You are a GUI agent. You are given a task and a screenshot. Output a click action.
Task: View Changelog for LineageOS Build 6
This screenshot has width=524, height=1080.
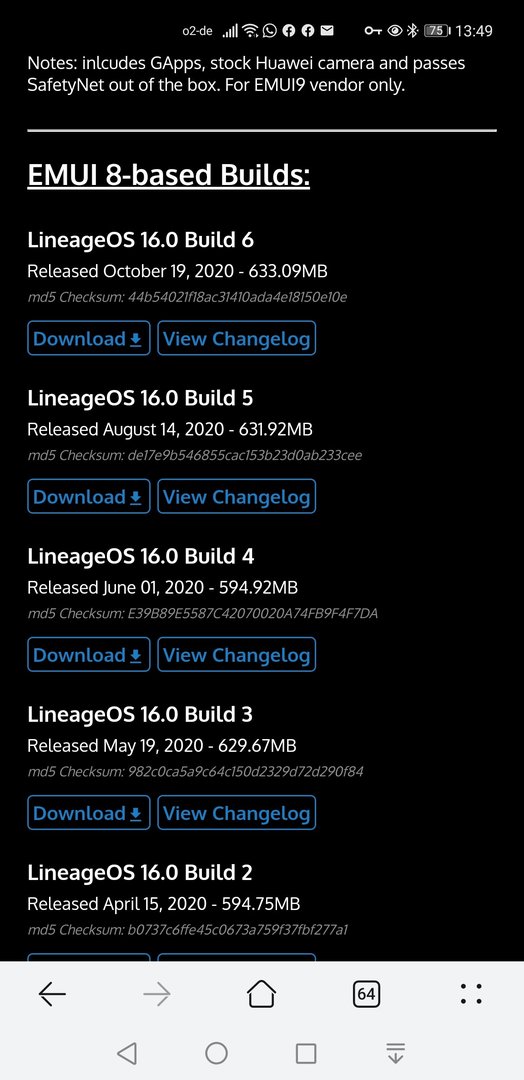click(237, 338)
